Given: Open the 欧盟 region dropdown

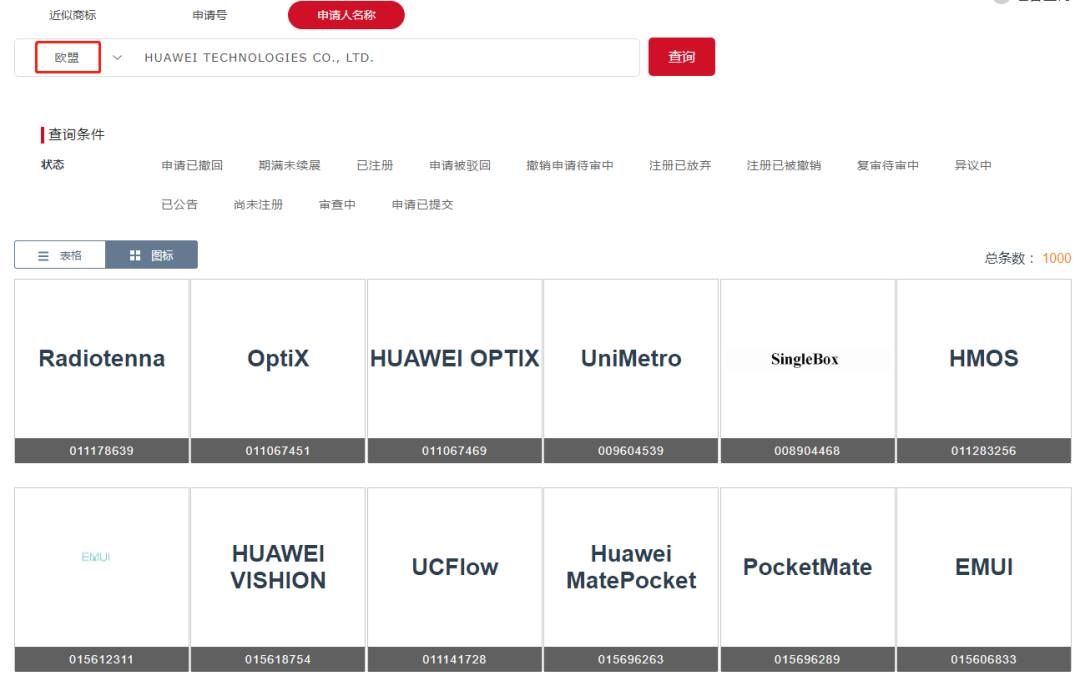Looking at the screenshot, I should [x=68, y=57].
